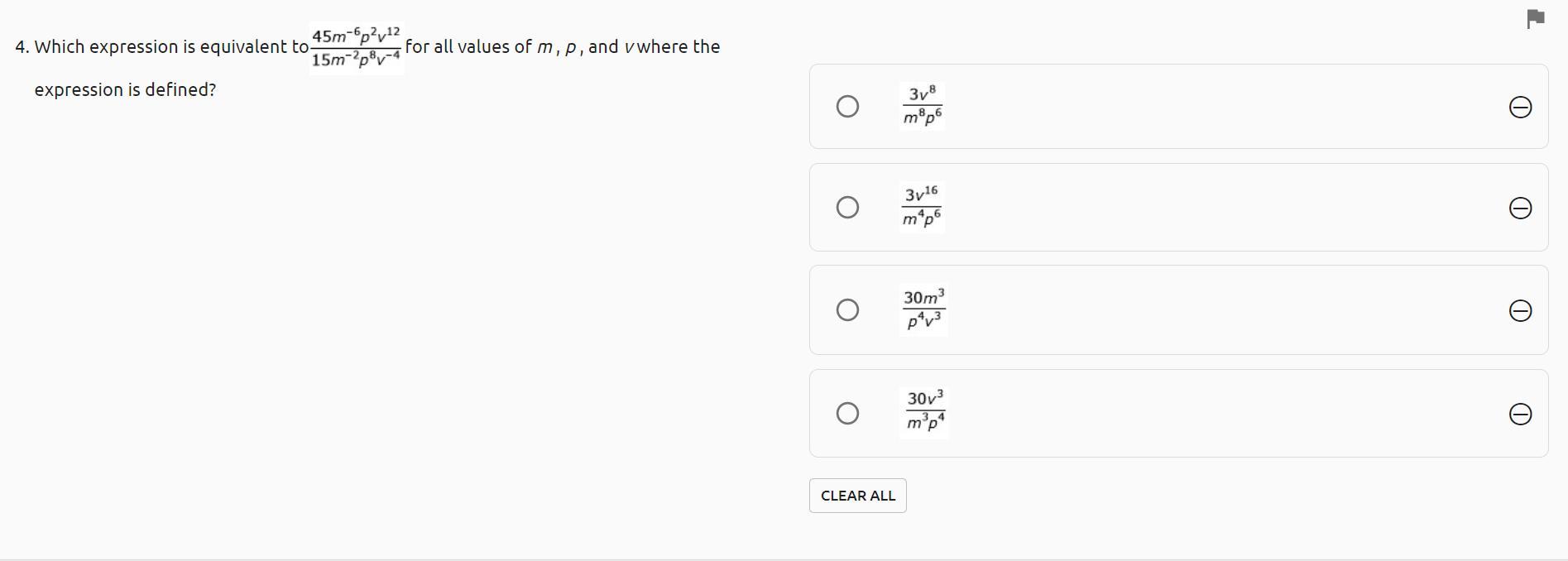
Task: Cross out the 3v¹⁶/m⁴p⁶ option icon
Action: [1520, 209]
